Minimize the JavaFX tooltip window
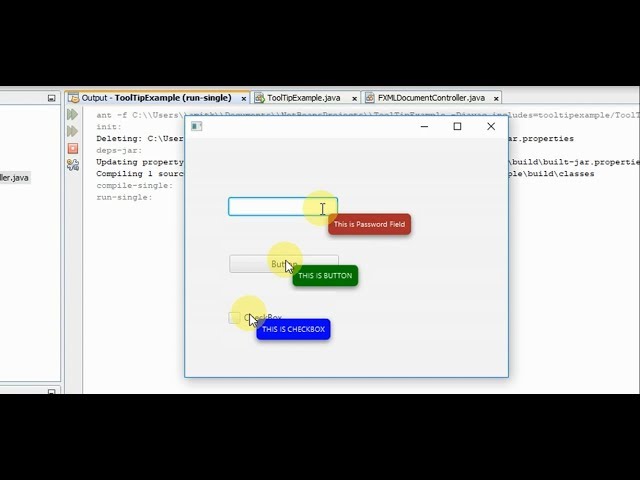640x480 pixels. click(x=424, y=127)
